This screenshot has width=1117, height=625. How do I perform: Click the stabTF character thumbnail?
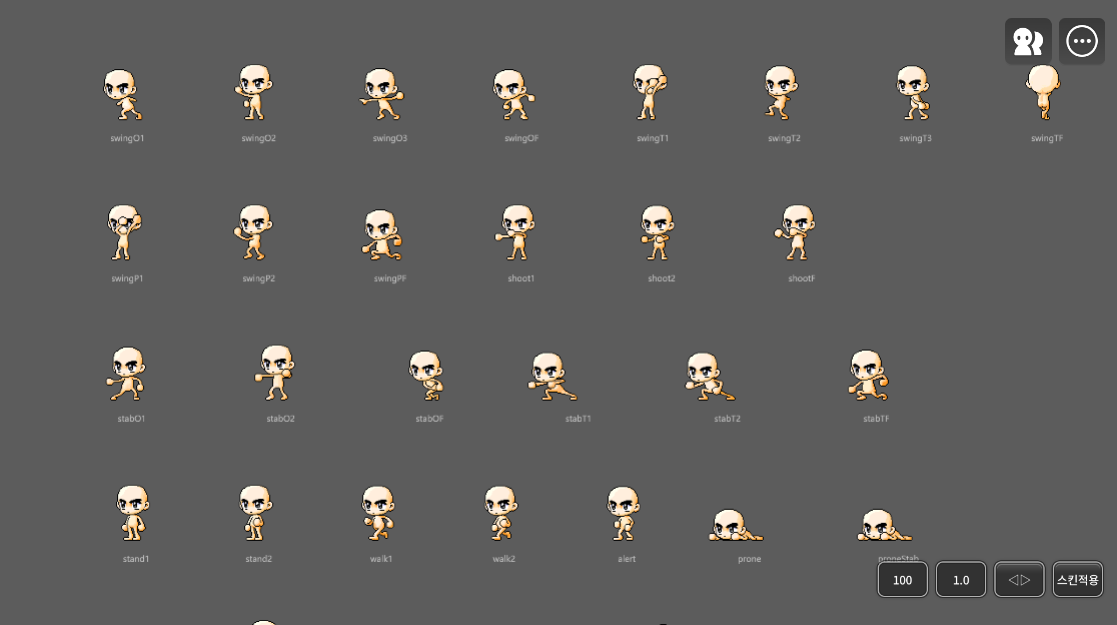(867, 375)
